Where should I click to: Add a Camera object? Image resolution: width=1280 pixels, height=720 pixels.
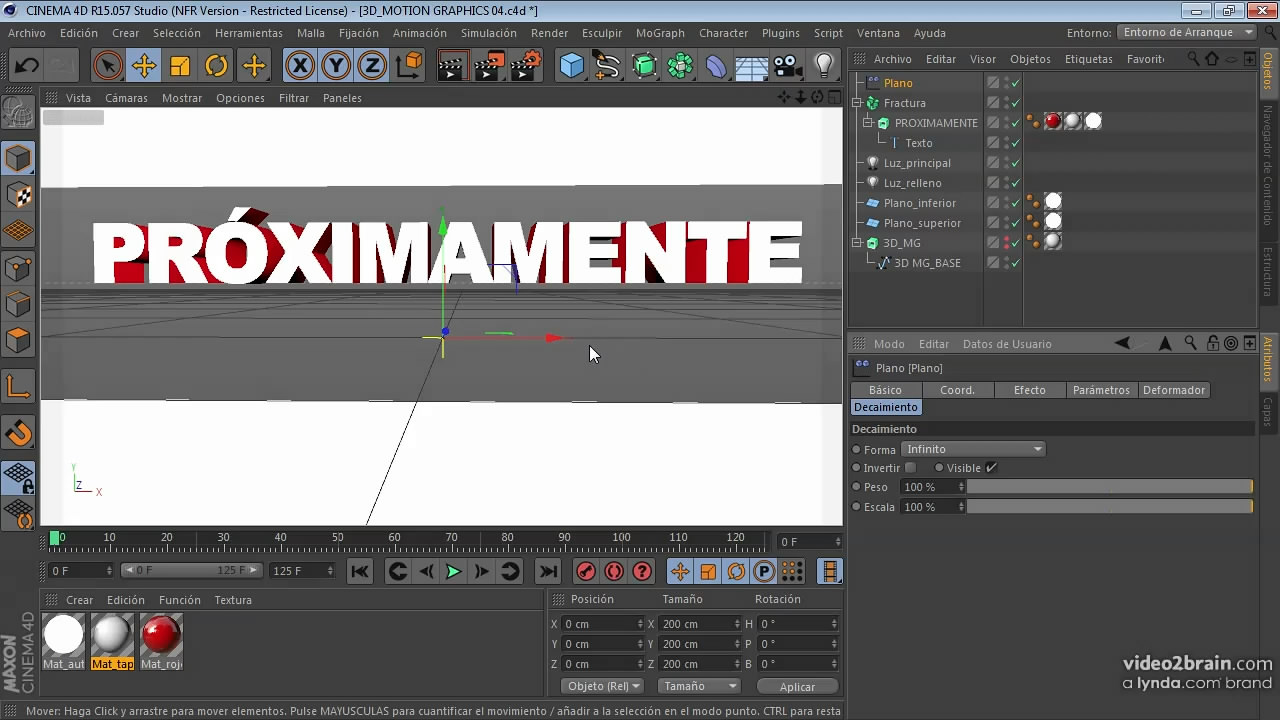(x=788, y=66)
